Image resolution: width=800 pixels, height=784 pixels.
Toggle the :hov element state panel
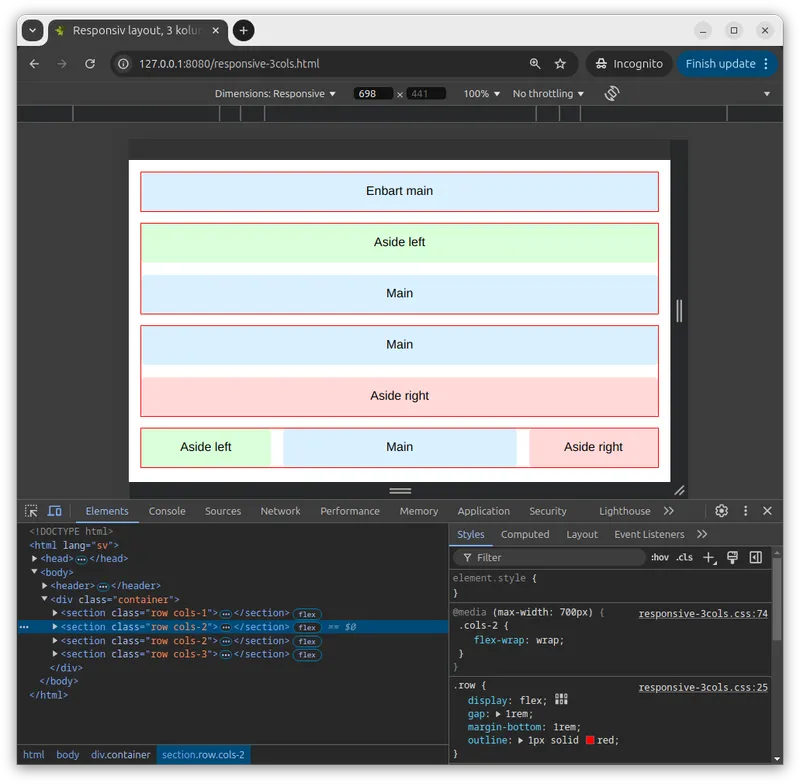(660, 558)
